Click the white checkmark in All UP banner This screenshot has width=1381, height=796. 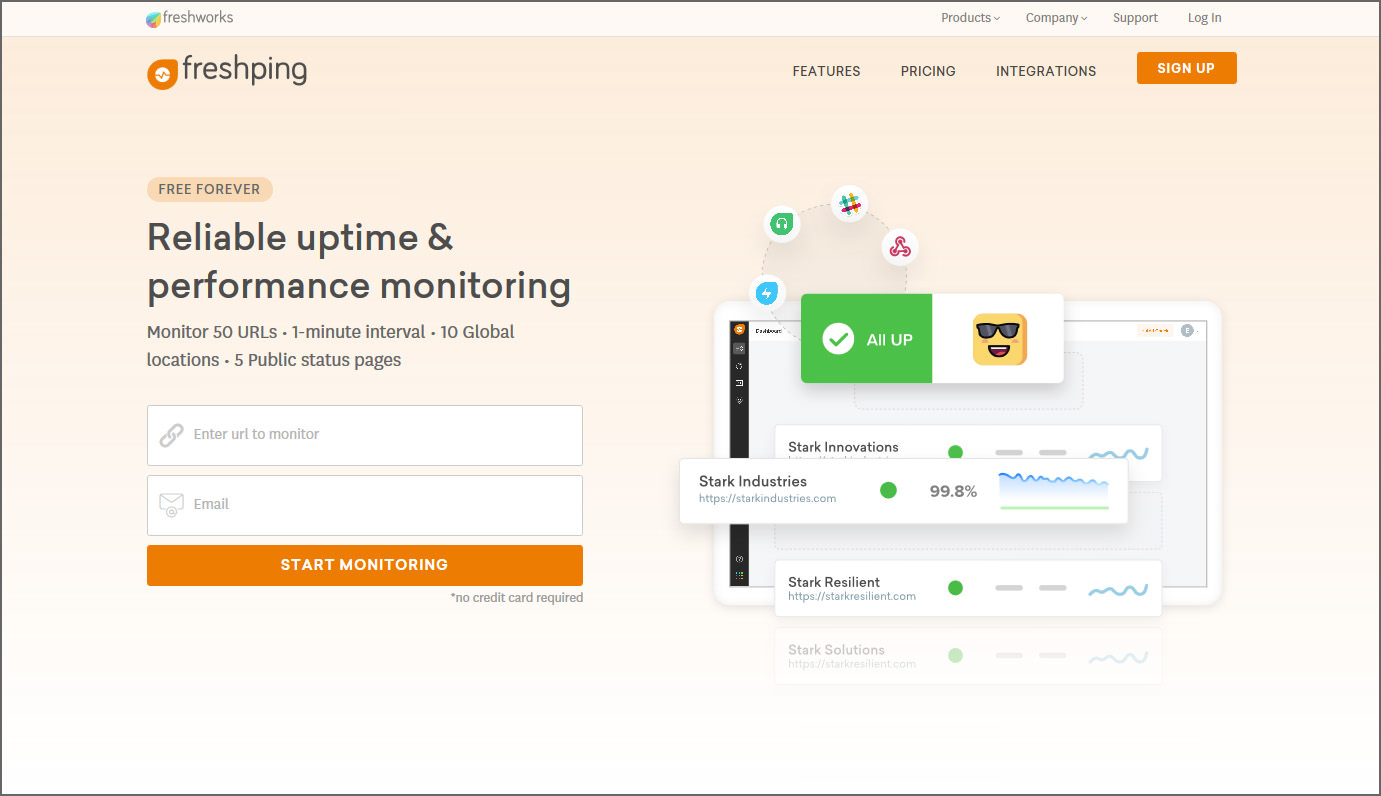(x=838, y=339)
